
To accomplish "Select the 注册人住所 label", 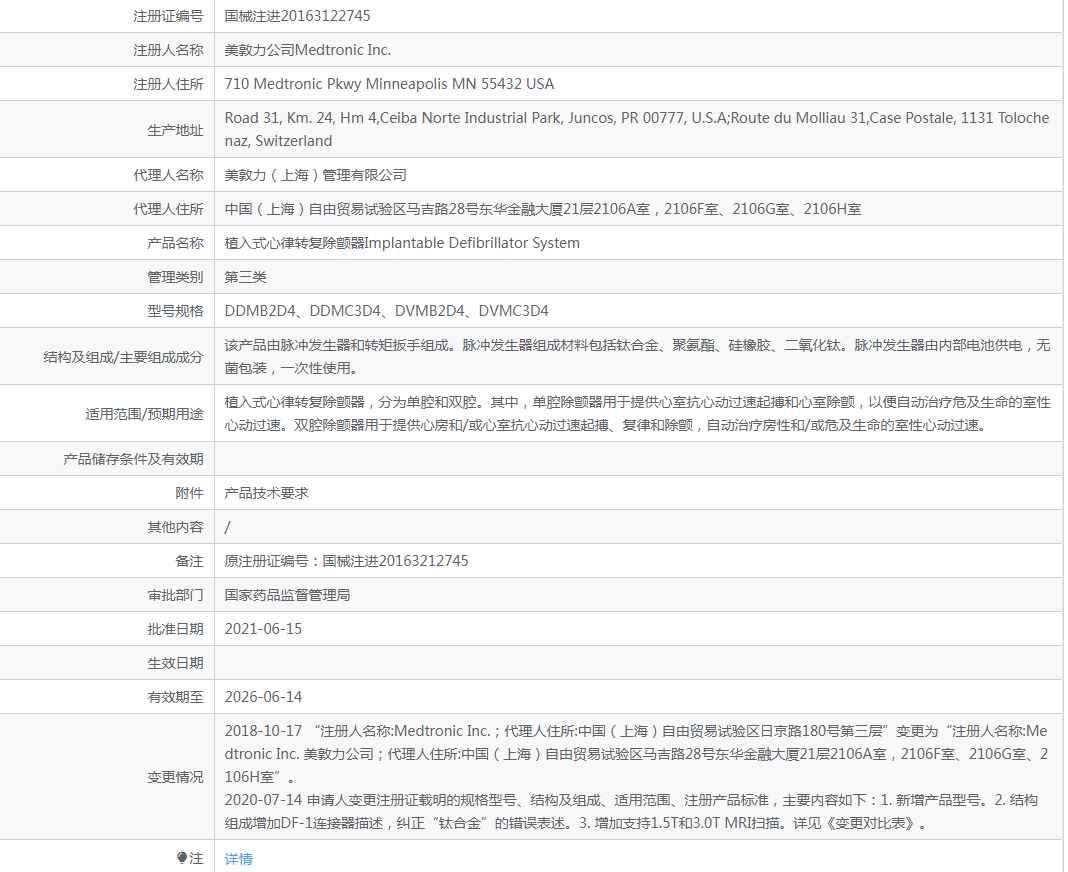I will click(168, 84).
